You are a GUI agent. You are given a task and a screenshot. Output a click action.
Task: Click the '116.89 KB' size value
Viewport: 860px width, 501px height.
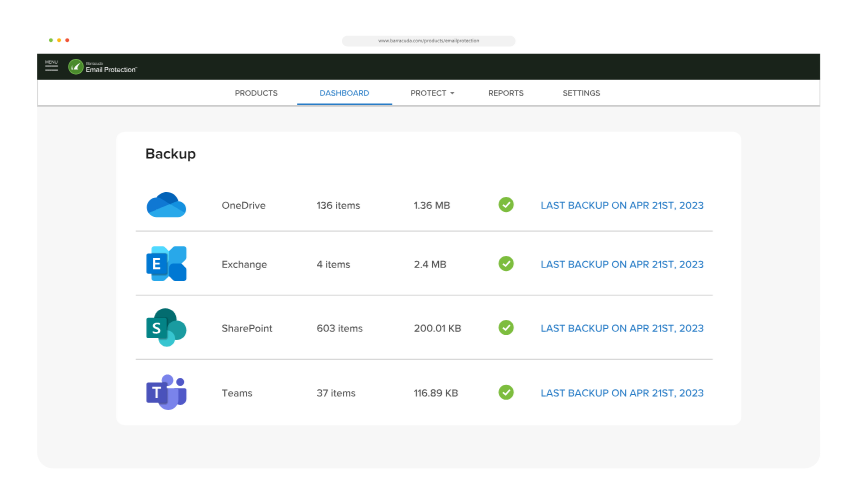point(436,393)
